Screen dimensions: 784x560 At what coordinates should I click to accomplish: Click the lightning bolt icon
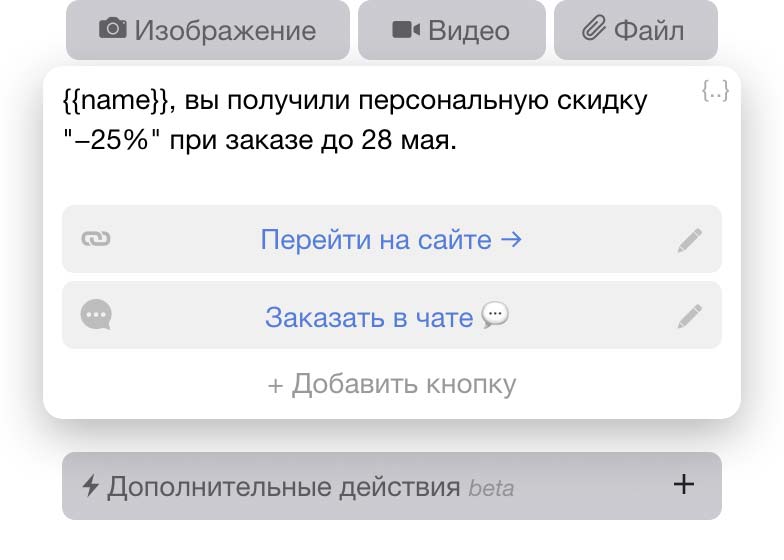[91, 486]
